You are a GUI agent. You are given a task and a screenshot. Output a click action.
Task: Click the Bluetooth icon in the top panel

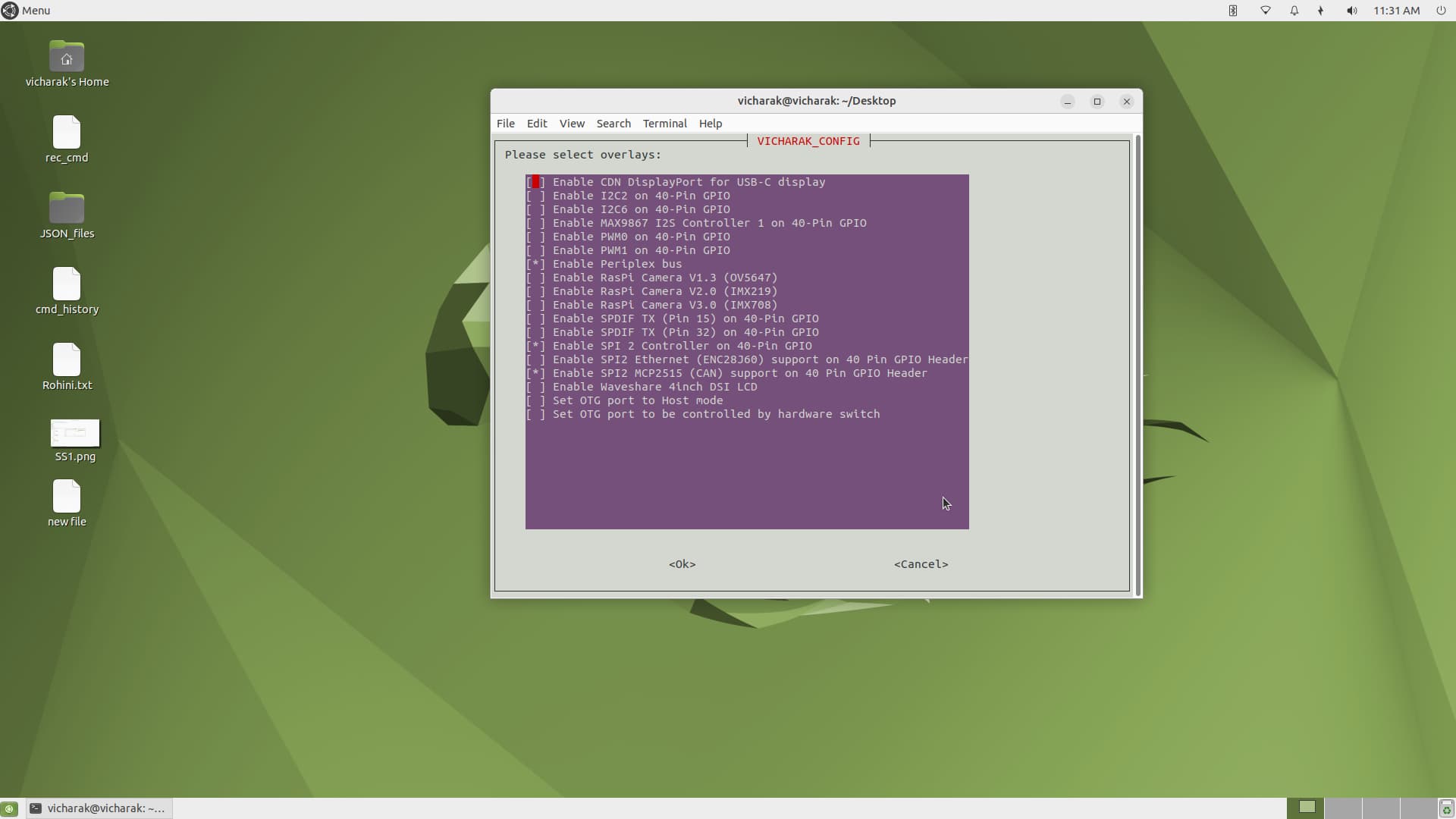(1233, 11)
